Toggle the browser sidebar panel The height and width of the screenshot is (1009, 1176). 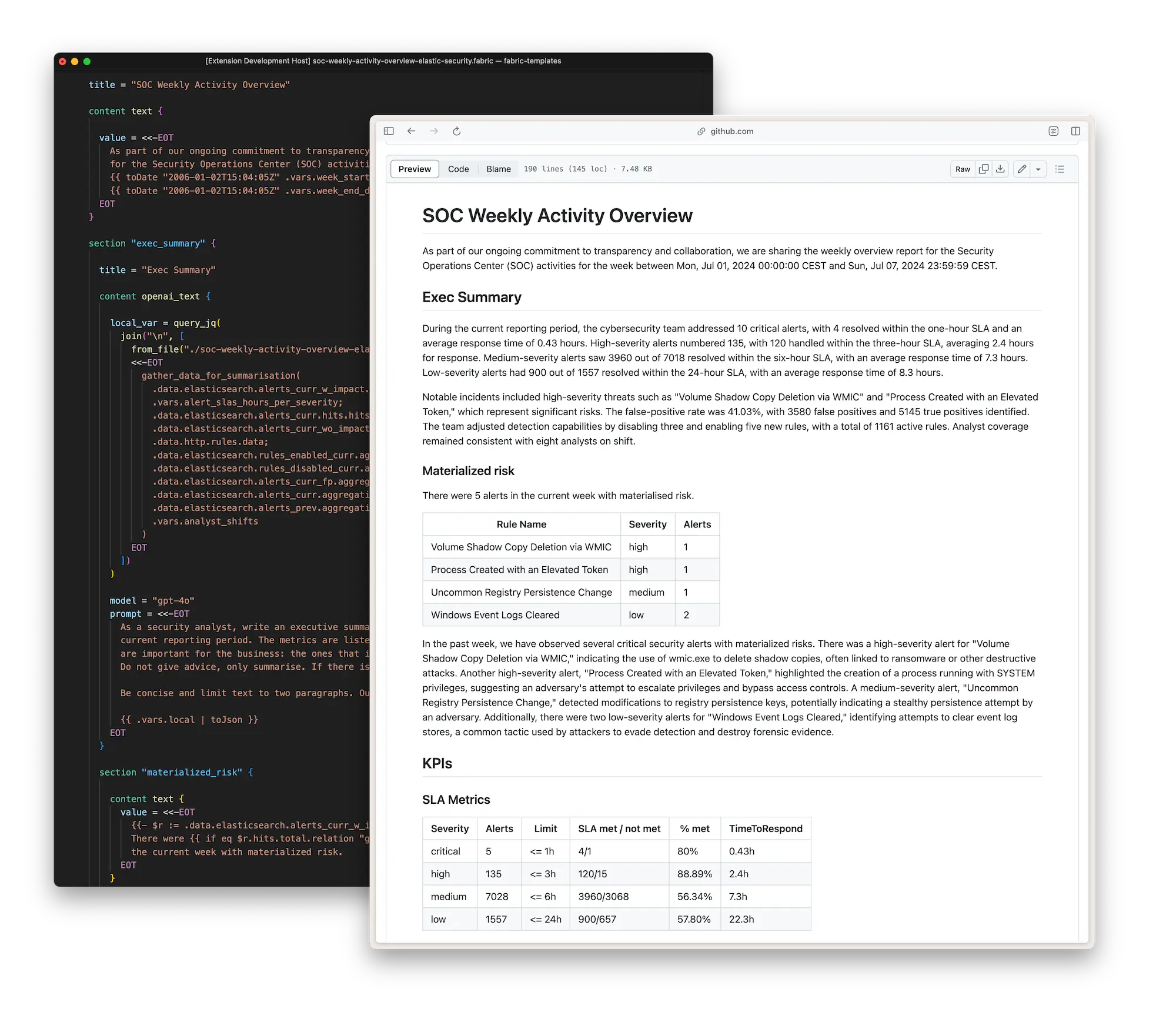click(389, 131)
